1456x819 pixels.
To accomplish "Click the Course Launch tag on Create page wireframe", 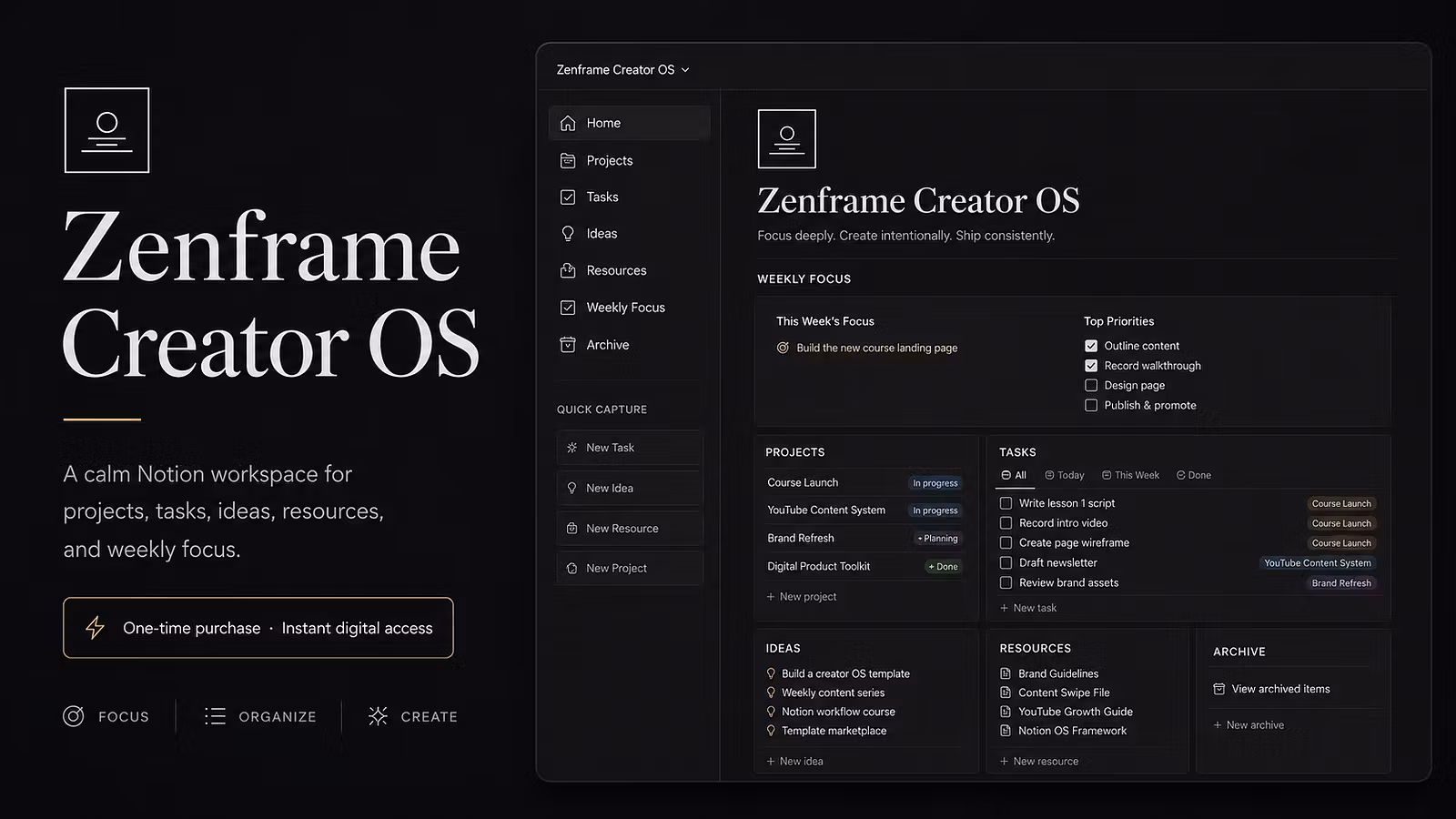I will pos(1341,543).
